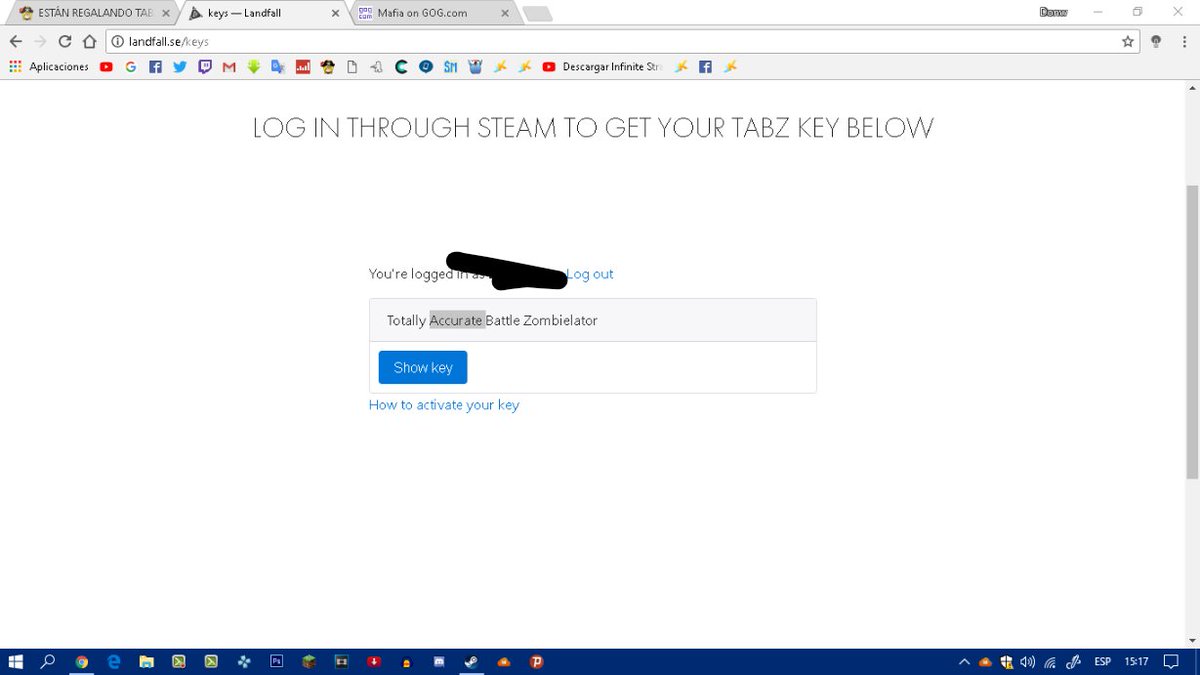Close the ESTÁN REGALANDO tab

click(166, 14)
